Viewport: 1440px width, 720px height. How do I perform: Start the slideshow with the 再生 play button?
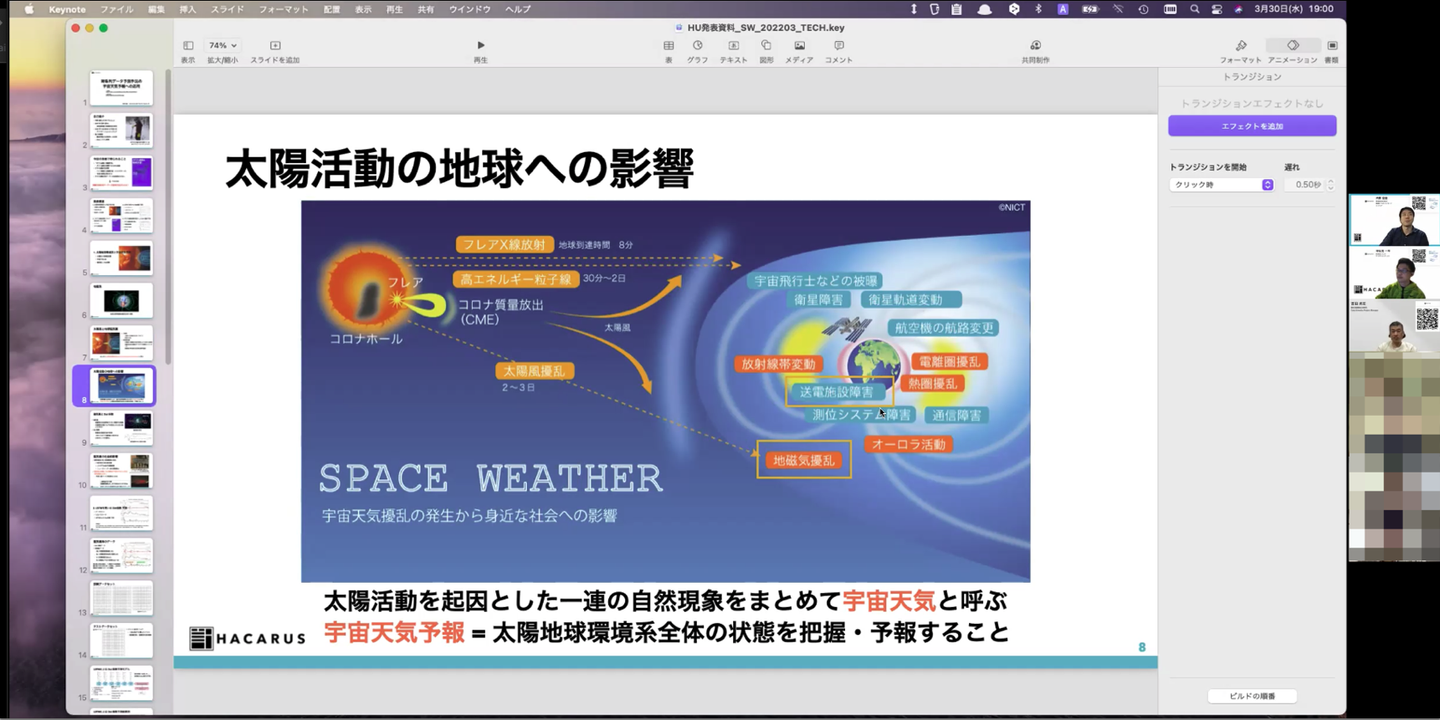[481, 46]
